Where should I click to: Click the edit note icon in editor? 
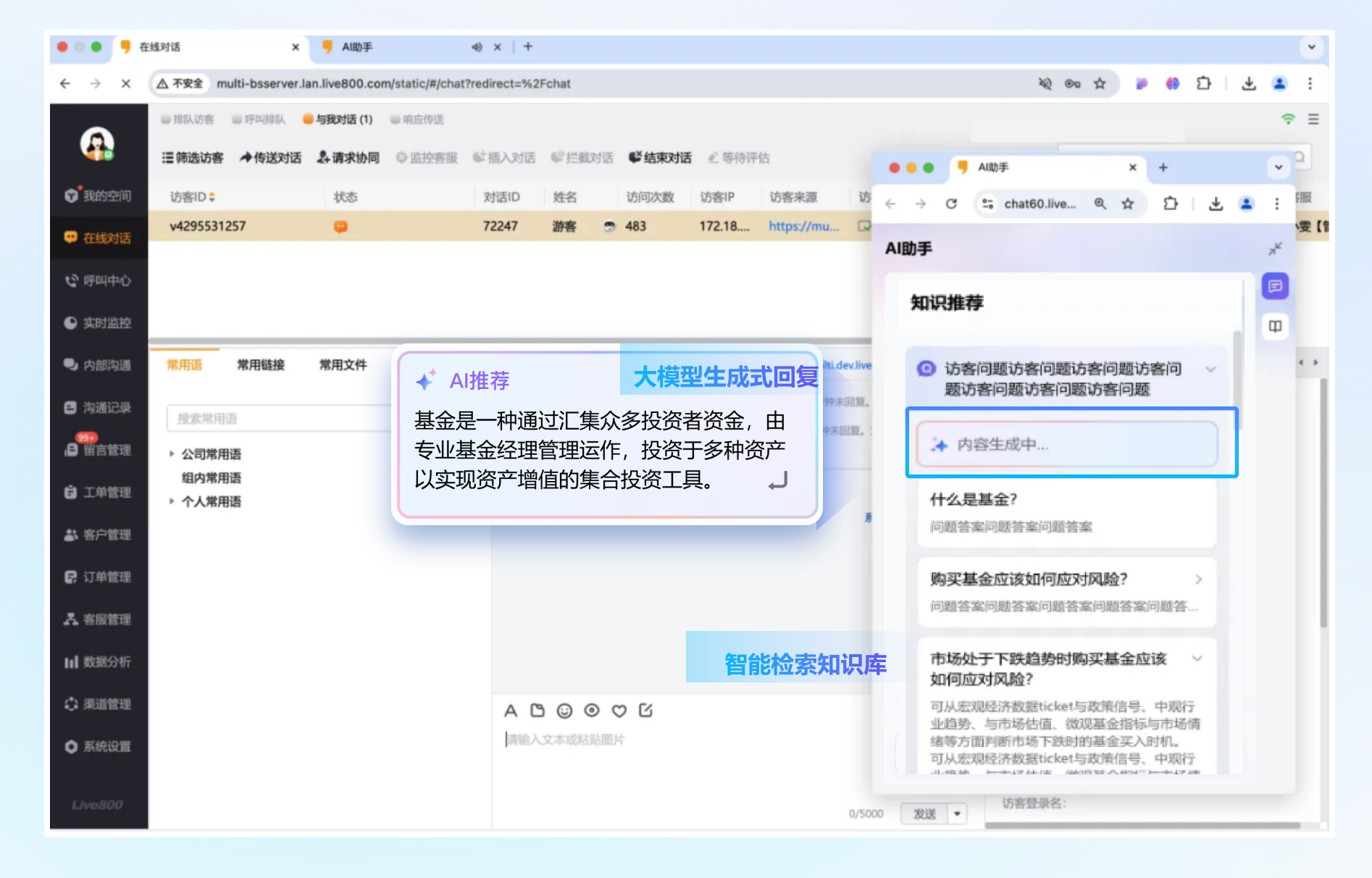[x=646, y=711]
